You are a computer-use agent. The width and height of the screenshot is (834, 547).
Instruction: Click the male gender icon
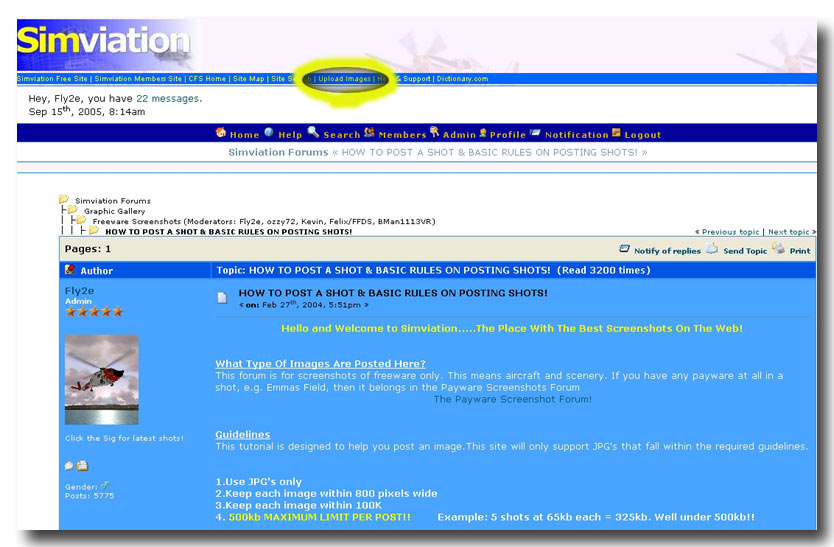[105, 485]
